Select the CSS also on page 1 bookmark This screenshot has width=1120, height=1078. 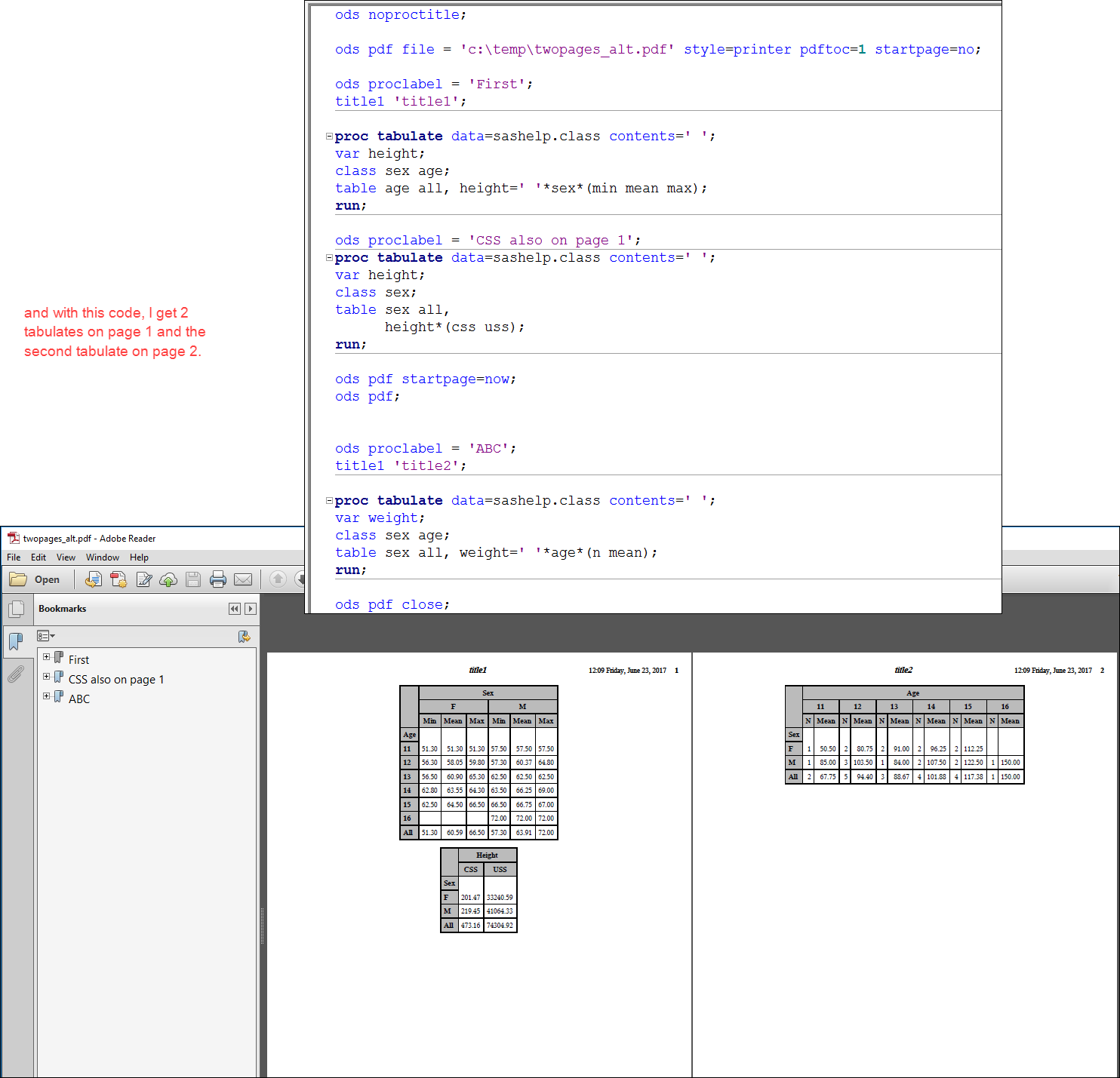[x=116, y=680]
